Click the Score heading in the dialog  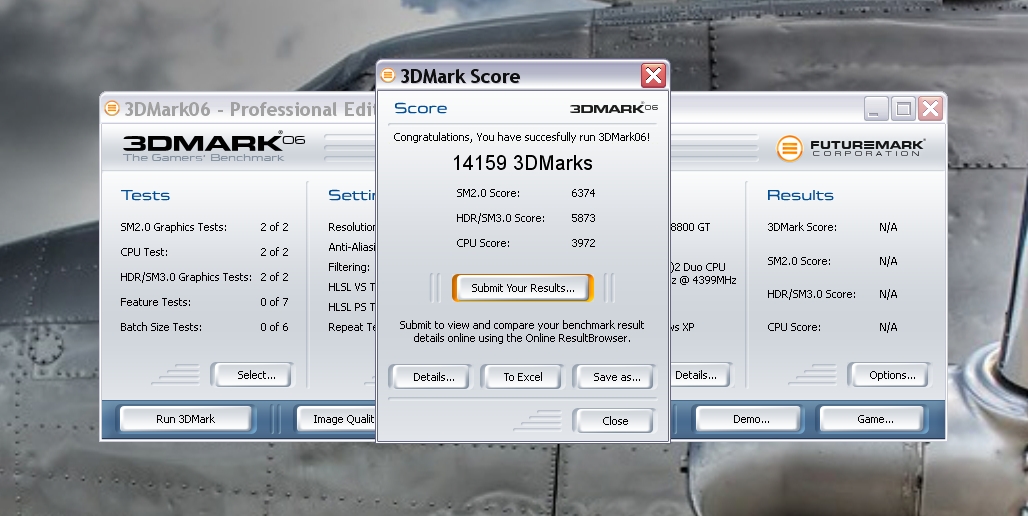420,108
